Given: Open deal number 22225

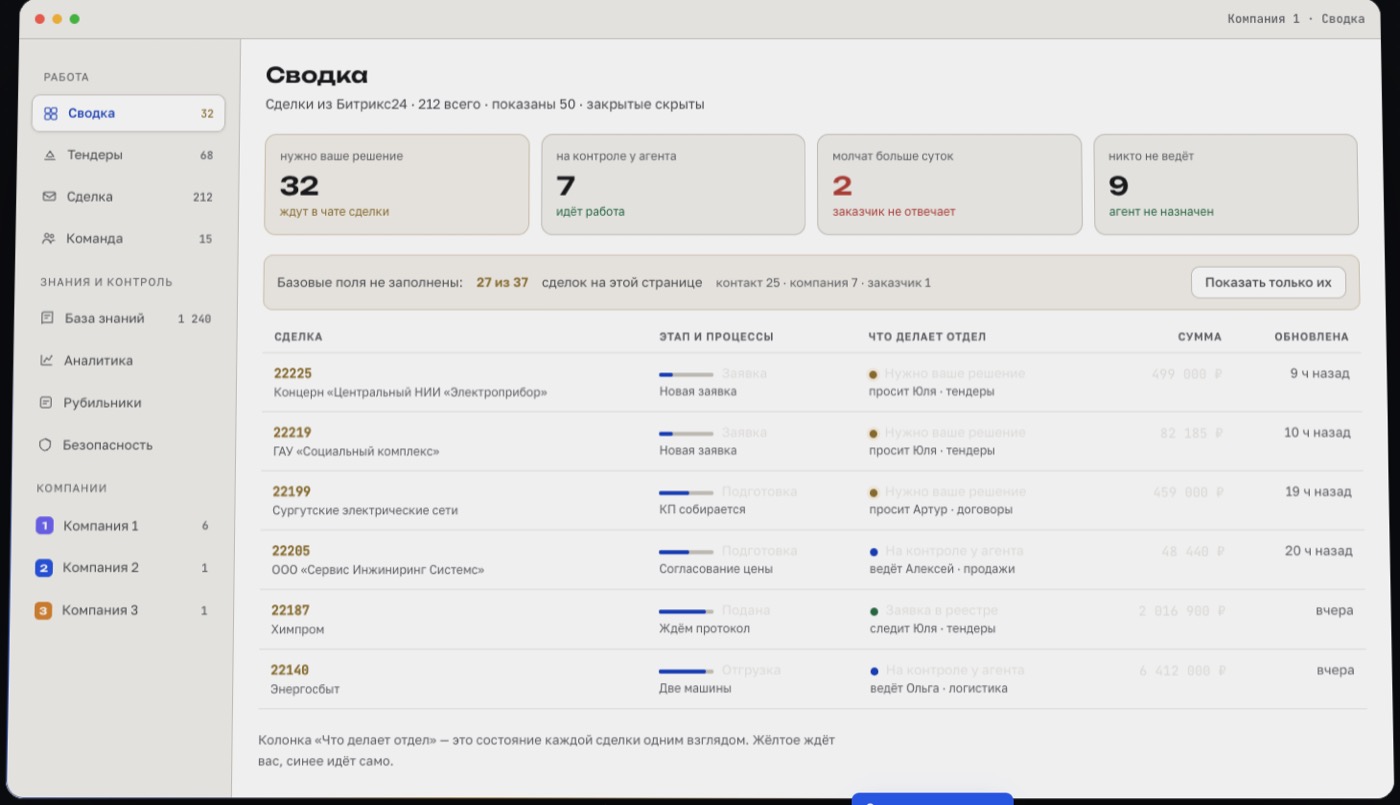Looking at the screenshot, I should point(293,374).
